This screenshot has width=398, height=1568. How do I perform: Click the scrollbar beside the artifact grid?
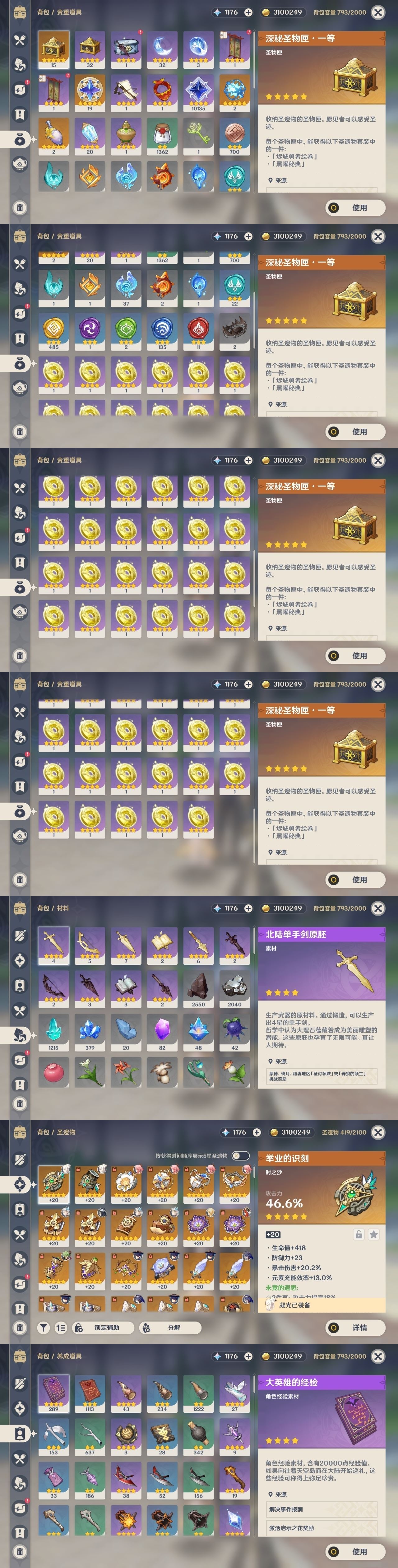254,1239
